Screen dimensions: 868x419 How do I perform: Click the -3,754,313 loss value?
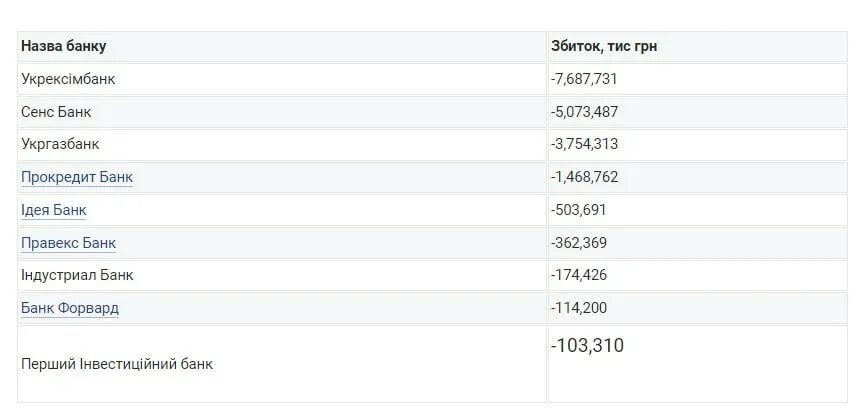[584, 144]
